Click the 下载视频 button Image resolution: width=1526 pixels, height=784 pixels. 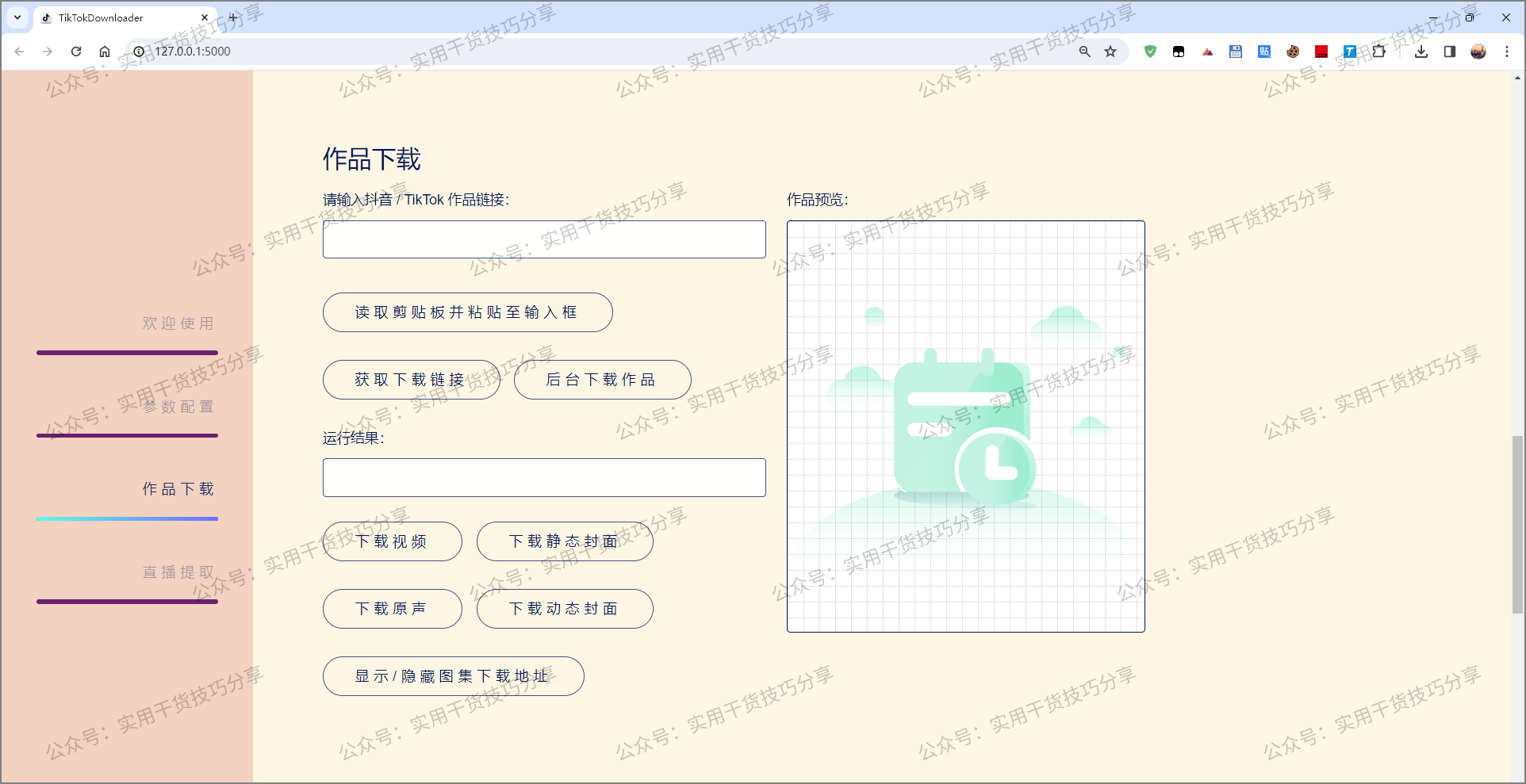[x=392, y=541]
